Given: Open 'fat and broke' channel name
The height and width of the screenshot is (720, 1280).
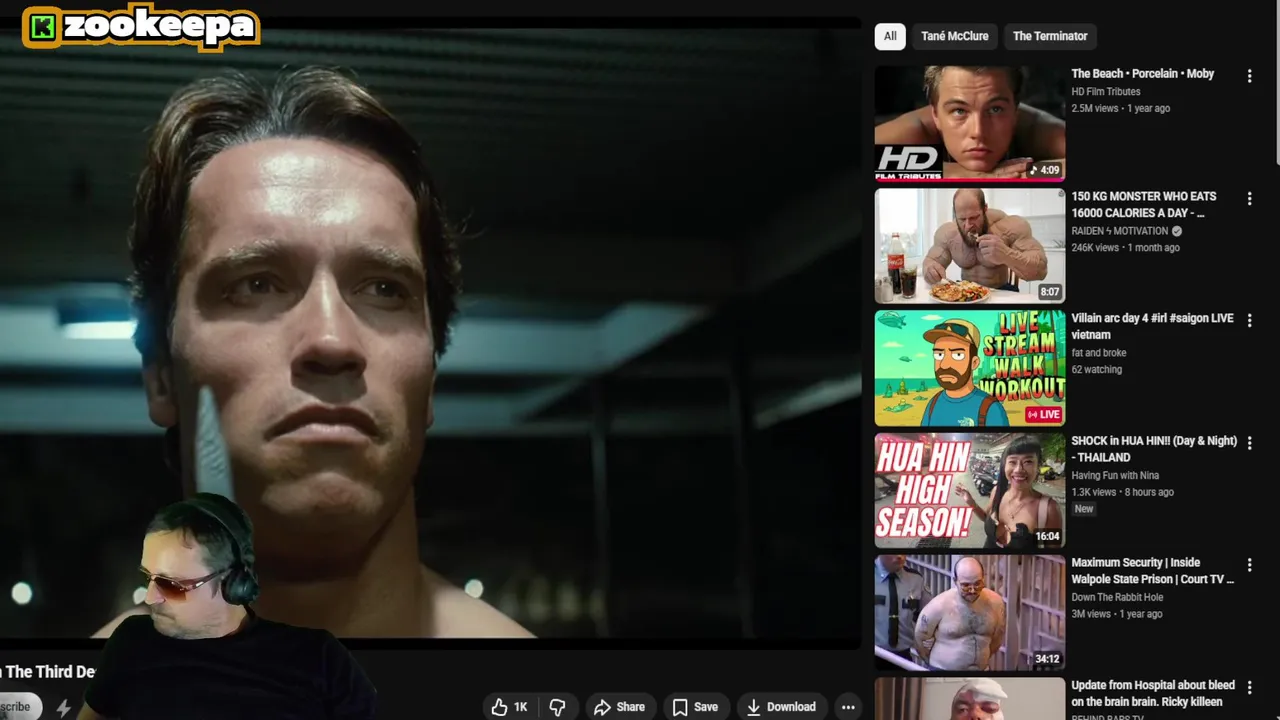Looking at the screenshot, I should click(1099, 353).
